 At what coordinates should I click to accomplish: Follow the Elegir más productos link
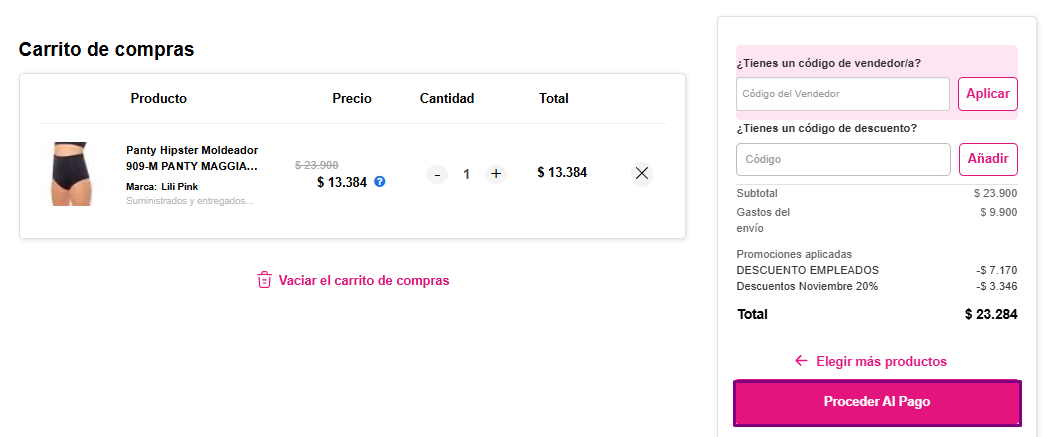coord(881,361)
